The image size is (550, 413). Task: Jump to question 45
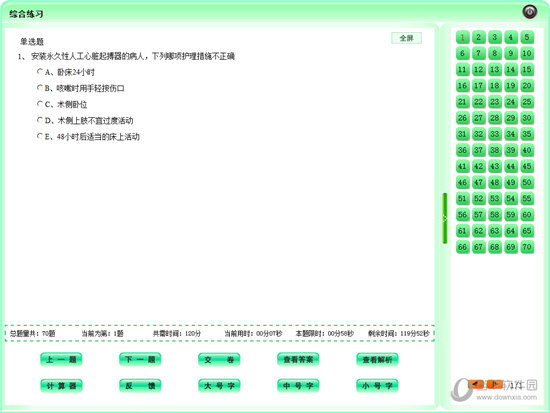tap(527, 166)
